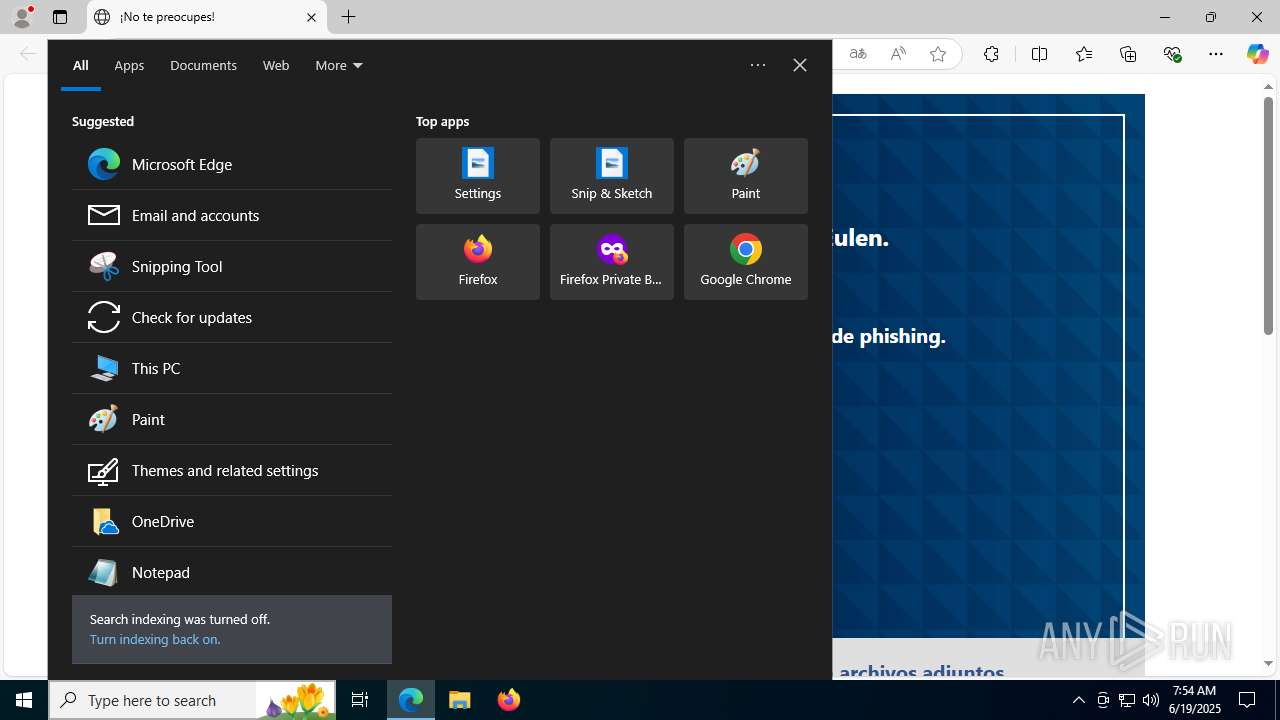The width and height of the screenshot is (1280, 720).
Task: Open network status in system tray
Action: coord(1127,700)
